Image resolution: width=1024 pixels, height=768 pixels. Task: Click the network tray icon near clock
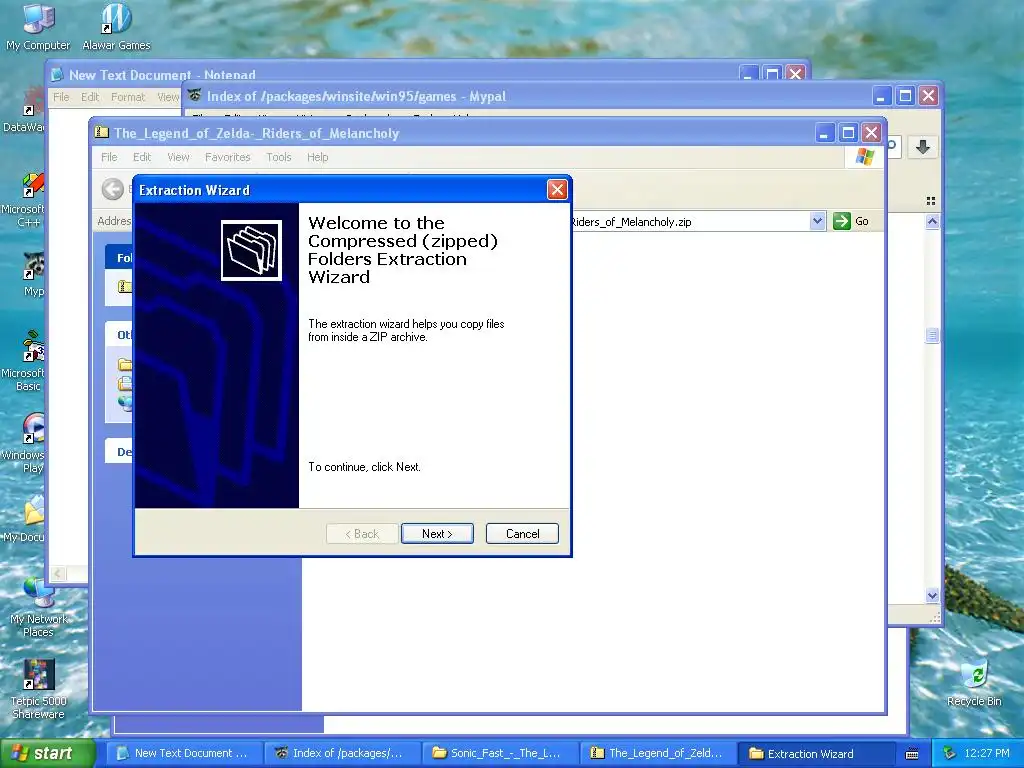click(x=949, y=753)
